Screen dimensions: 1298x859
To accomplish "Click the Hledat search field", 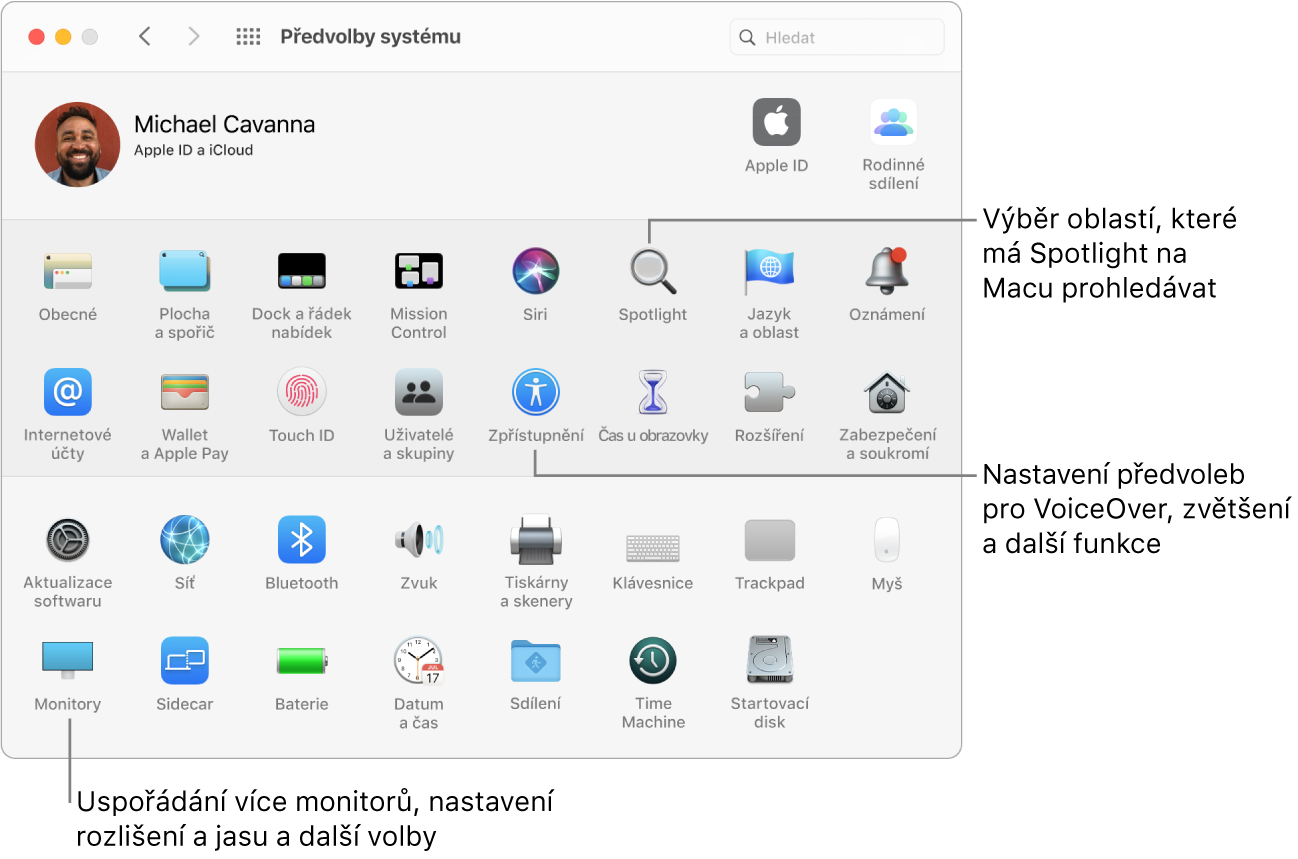I will [837, 37].
